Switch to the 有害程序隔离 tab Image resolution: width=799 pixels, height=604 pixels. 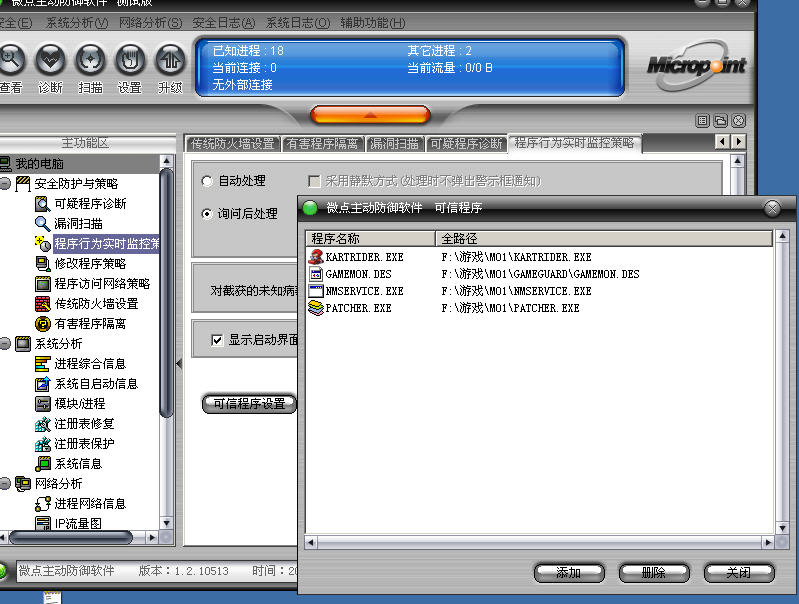[323, 144]
